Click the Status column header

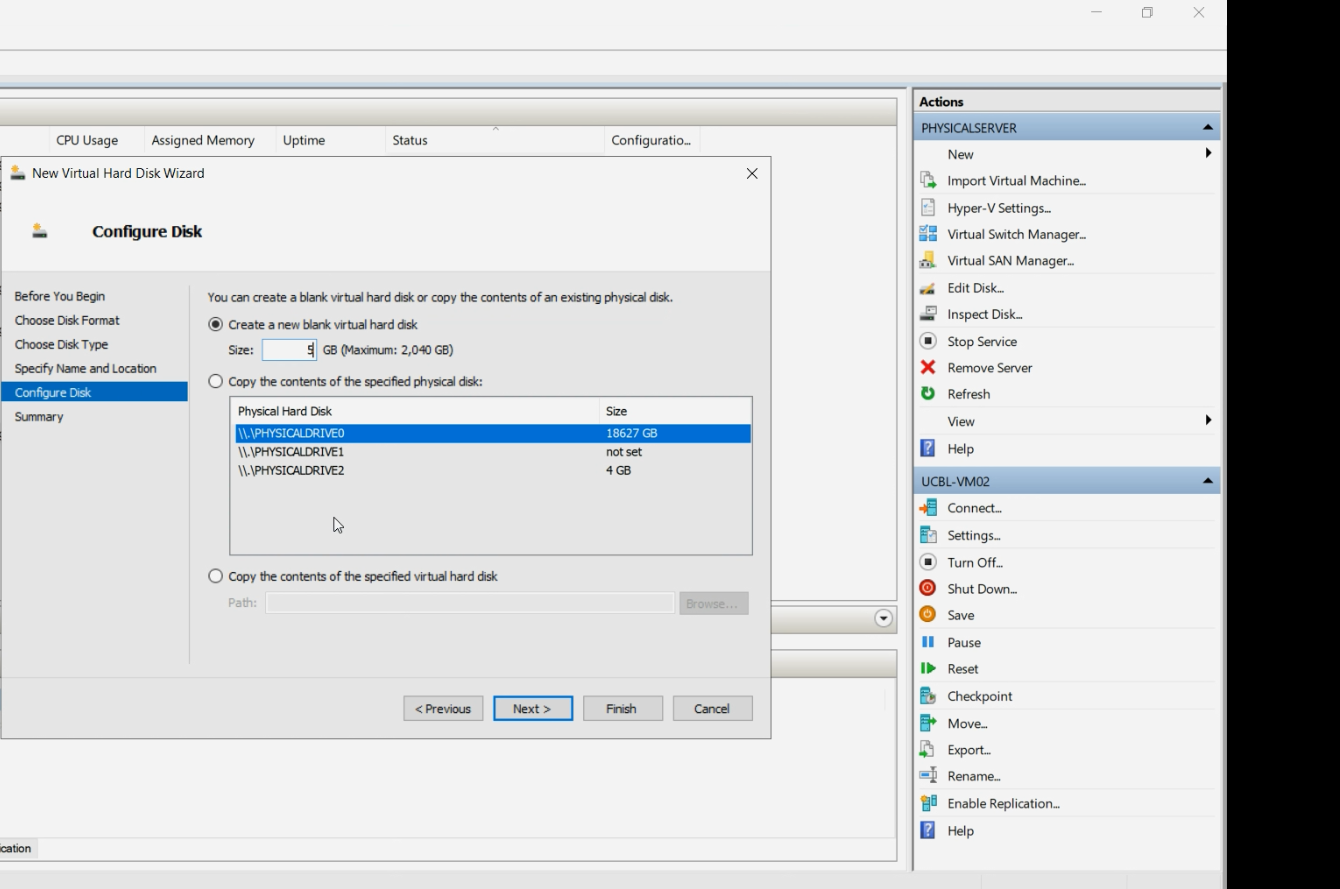coord(494,140)
